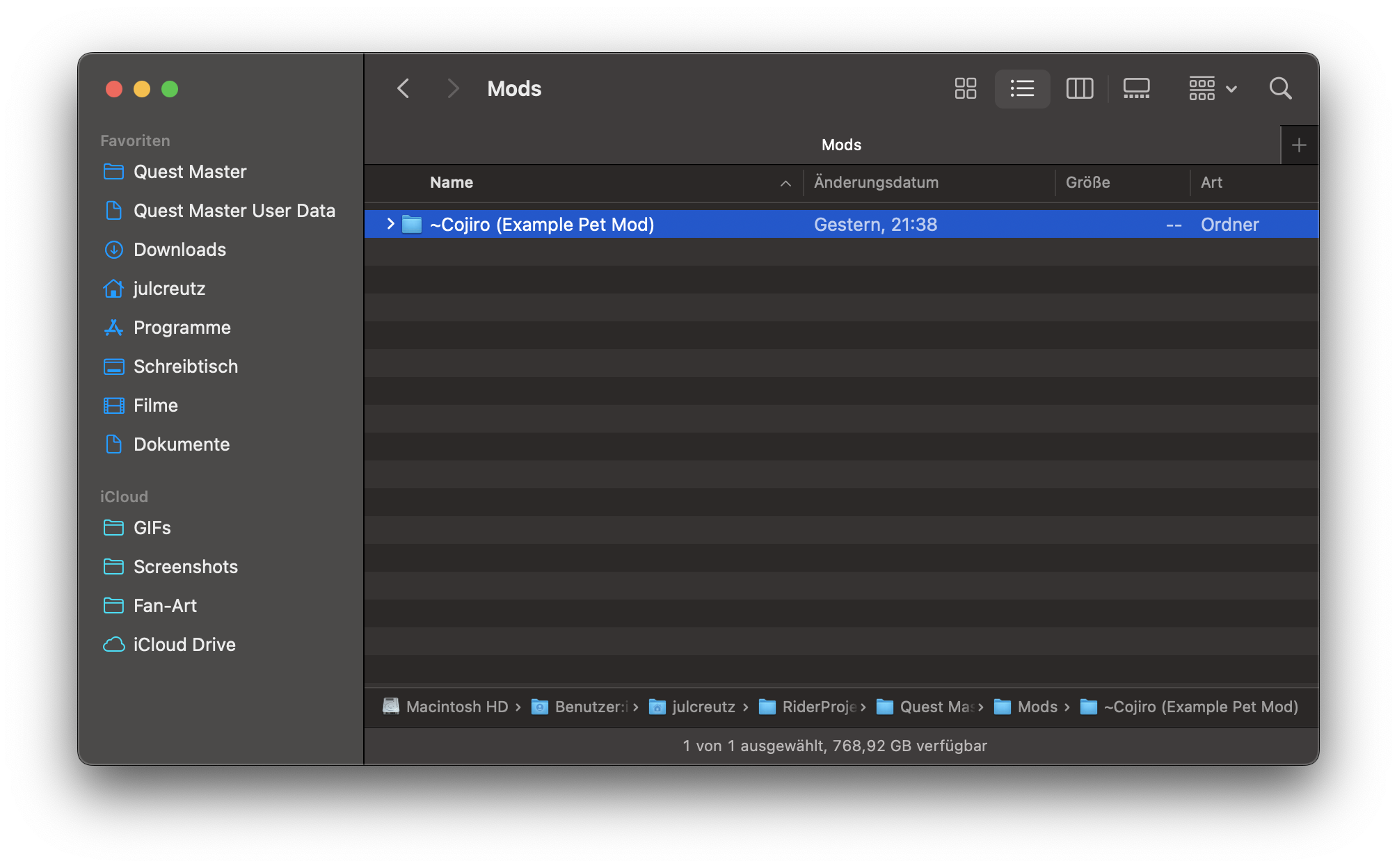Sort by Name column header
This screenshot has height=868, width=1397.
(x=452, y=182)
